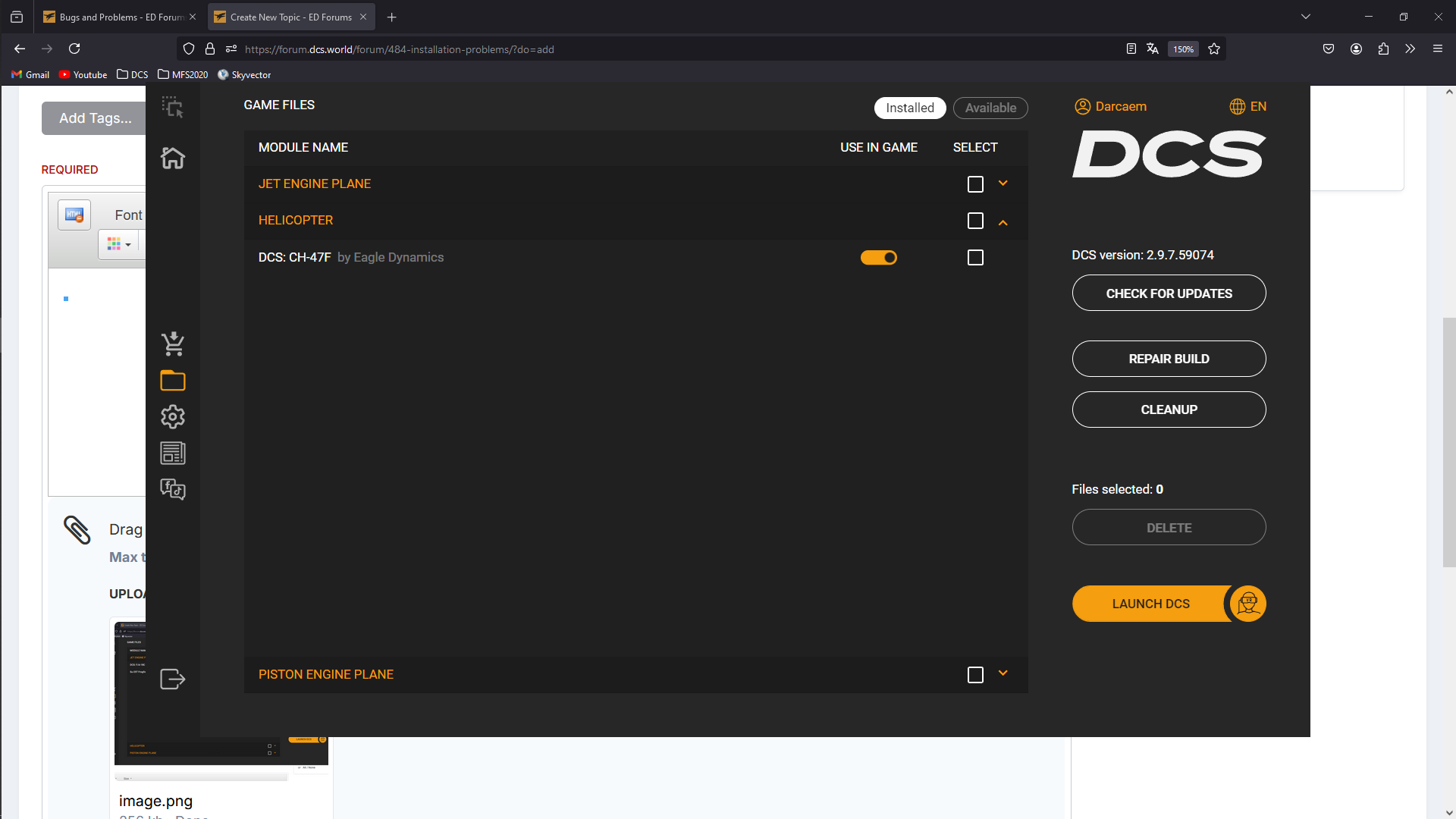Screen dimensions: 1456x819
Task: Open DCS bookmarks folder
Action: 133,74
